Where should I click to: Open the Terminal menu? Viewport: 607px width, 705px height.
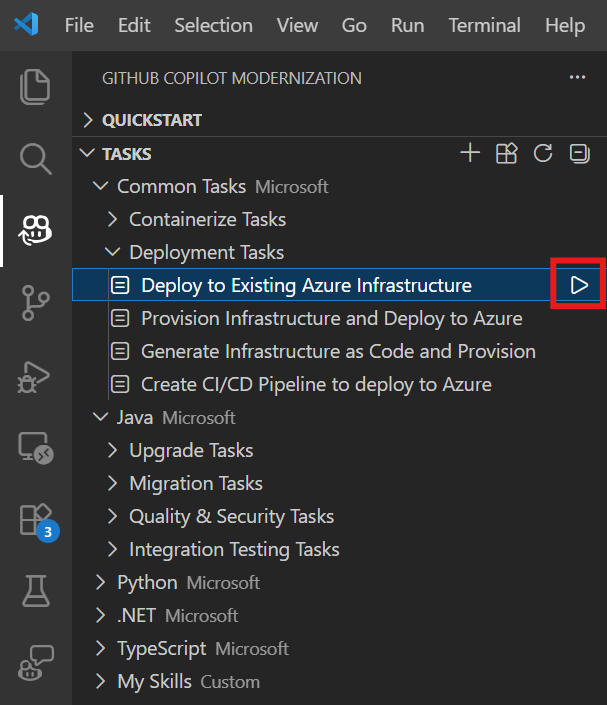[x=485, y=25]
